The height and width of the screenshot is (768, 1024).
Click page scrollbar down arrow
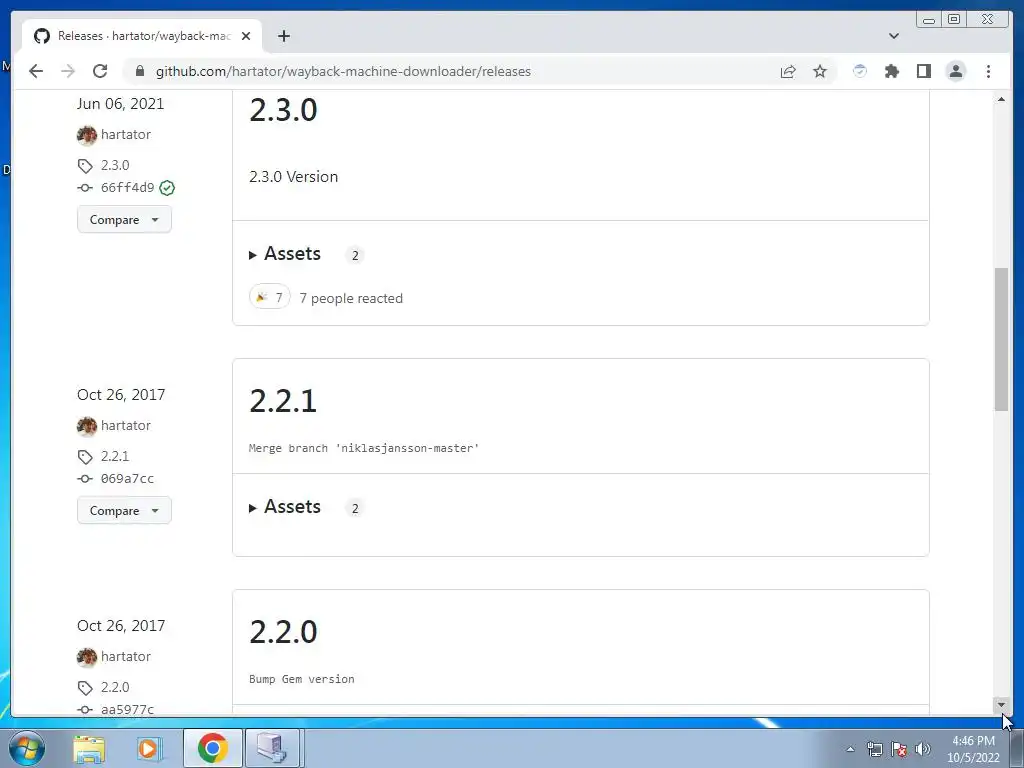tap(1001, 705)
